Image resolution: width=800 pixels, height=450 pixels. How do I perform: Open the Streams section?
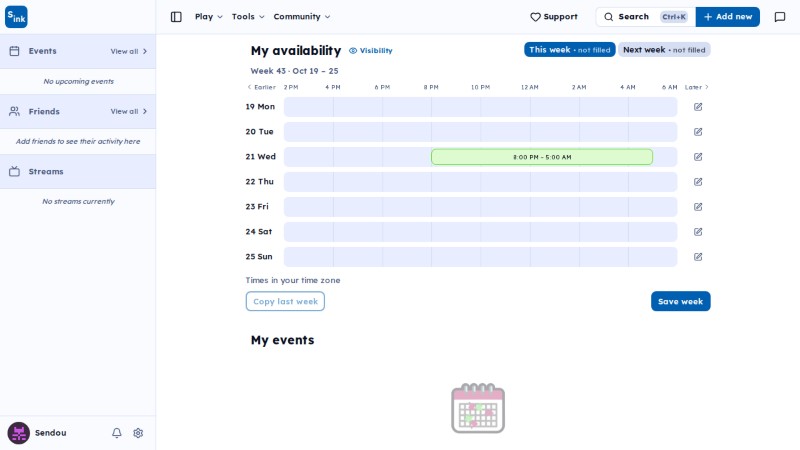pyautogui.click(x=78, y=171)
